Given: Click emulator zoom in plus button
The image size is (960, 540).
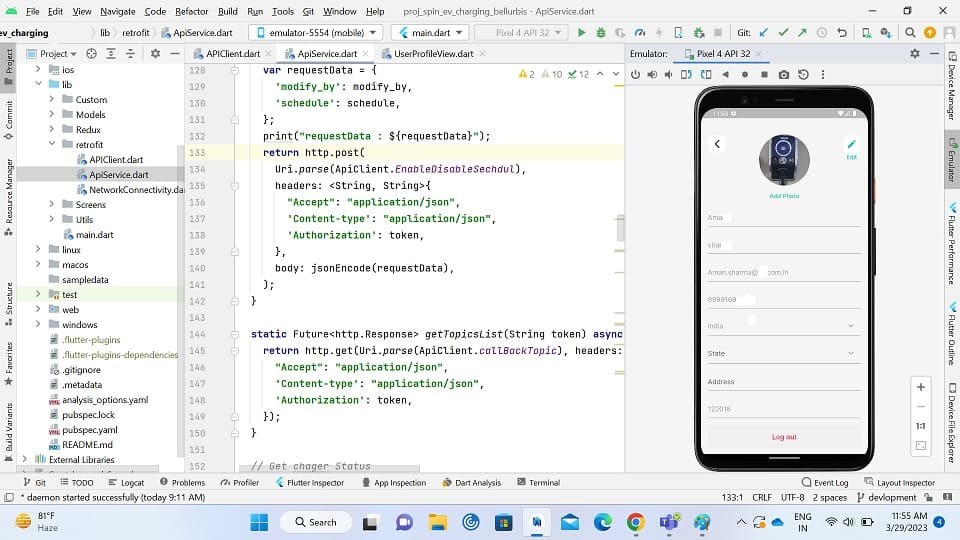Looking at the screenshot, I should point(920,387).
